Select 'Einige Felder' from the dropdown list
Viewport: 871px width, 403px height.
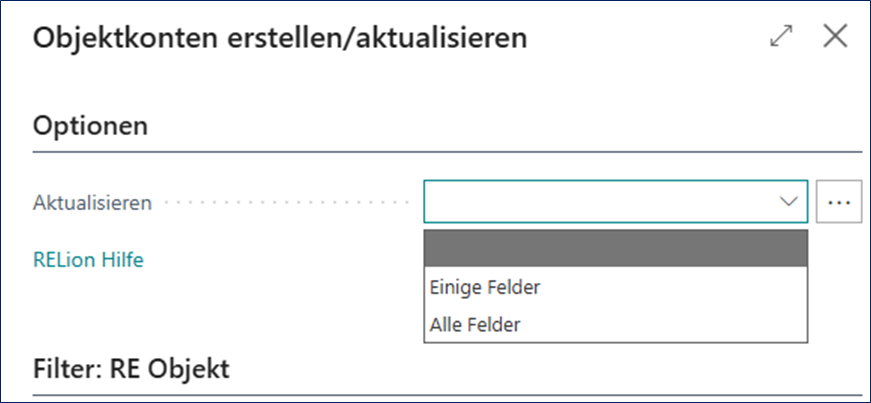pyautogui.click(x=485, y=287)
